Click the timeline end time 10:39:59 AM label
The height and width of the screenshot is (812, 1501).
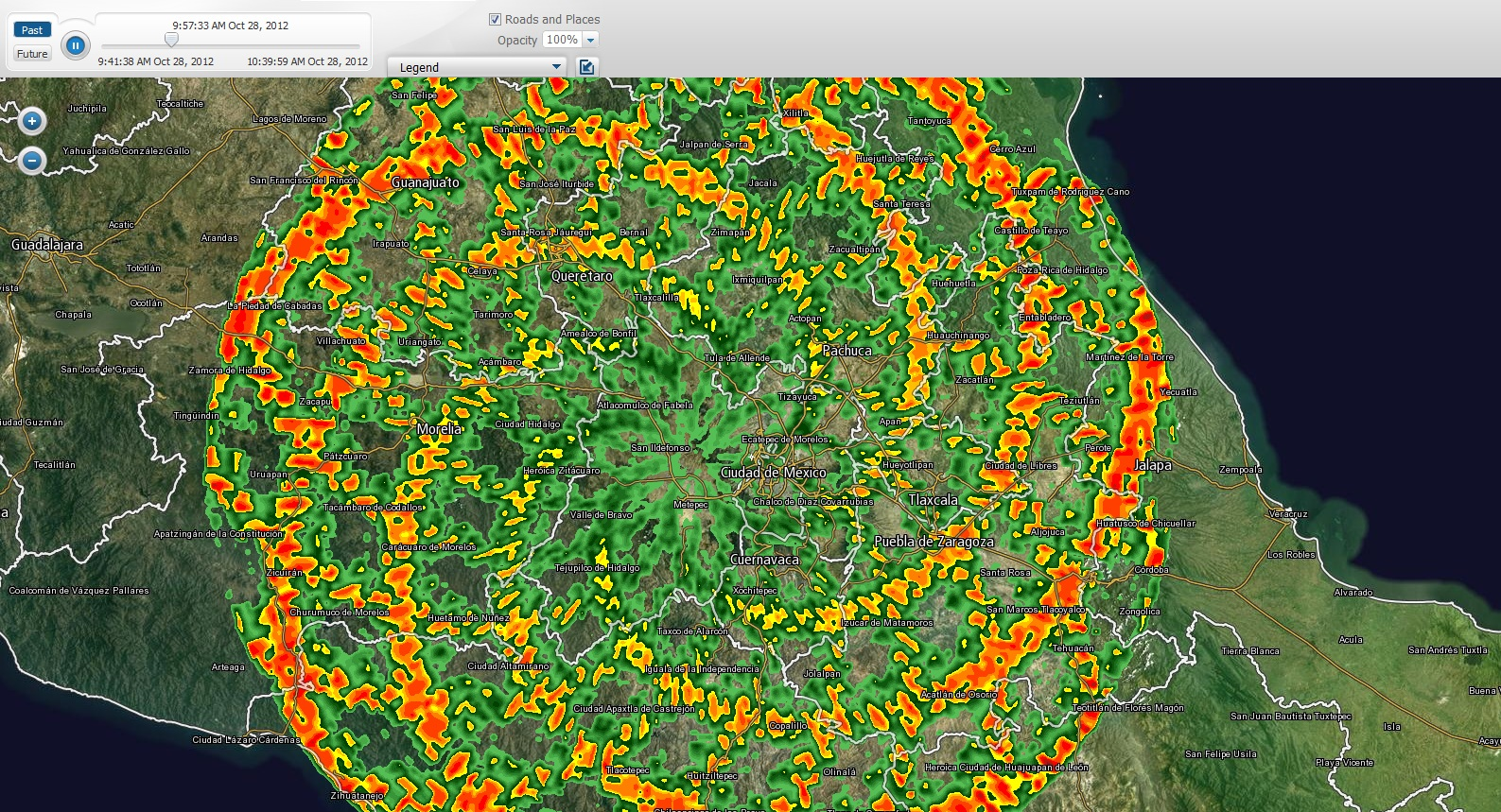(307, 61)
